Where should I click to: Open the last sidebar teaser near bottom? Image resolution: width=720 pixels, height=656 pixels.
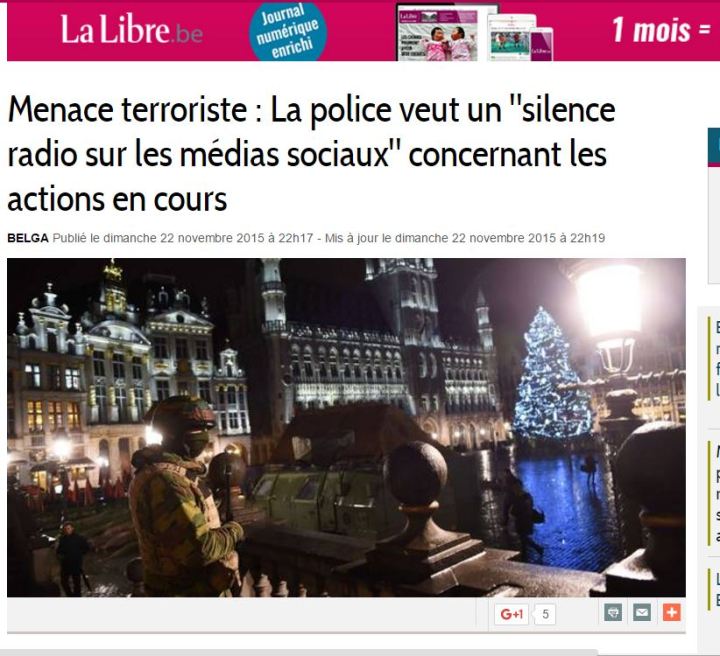click(715, 589)
